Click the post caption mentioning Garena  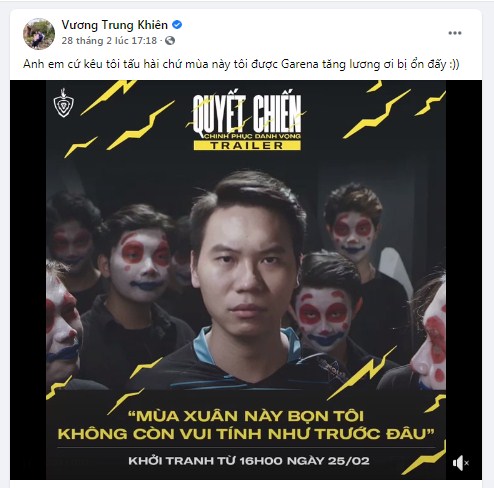241,64
